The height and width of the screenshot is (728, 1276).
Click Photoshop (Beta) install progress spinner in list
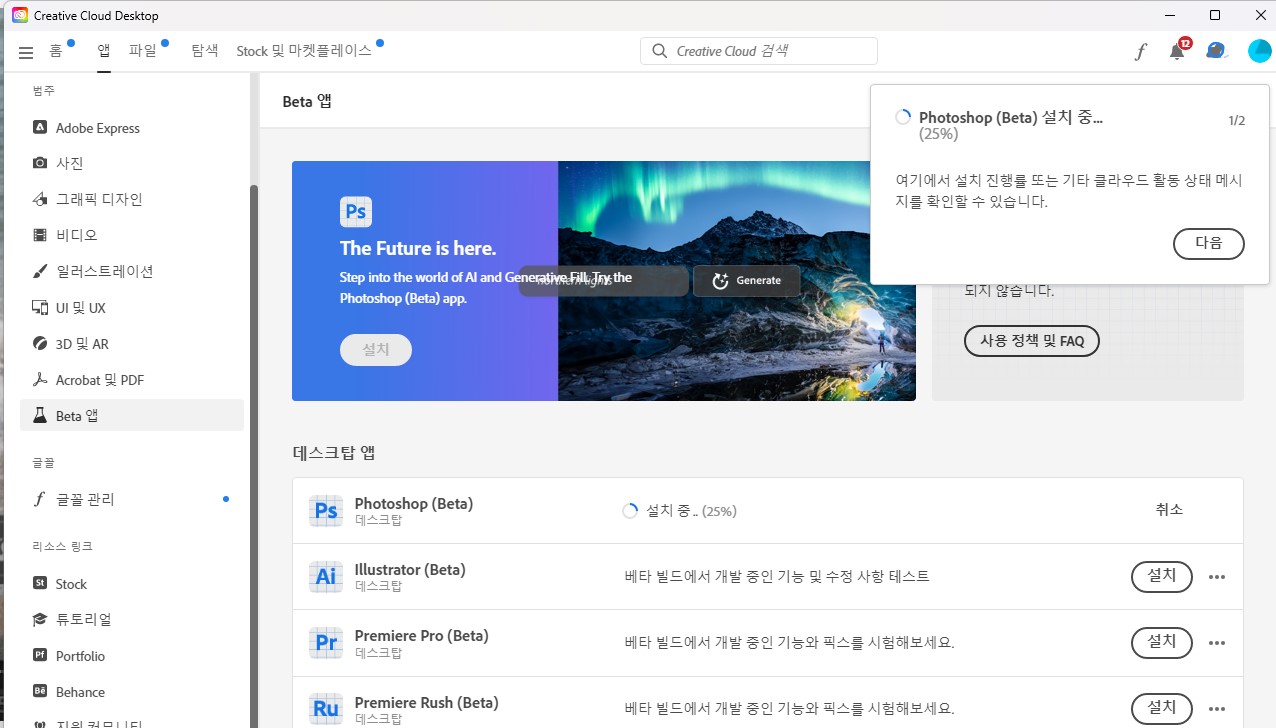tap(630, 511)
